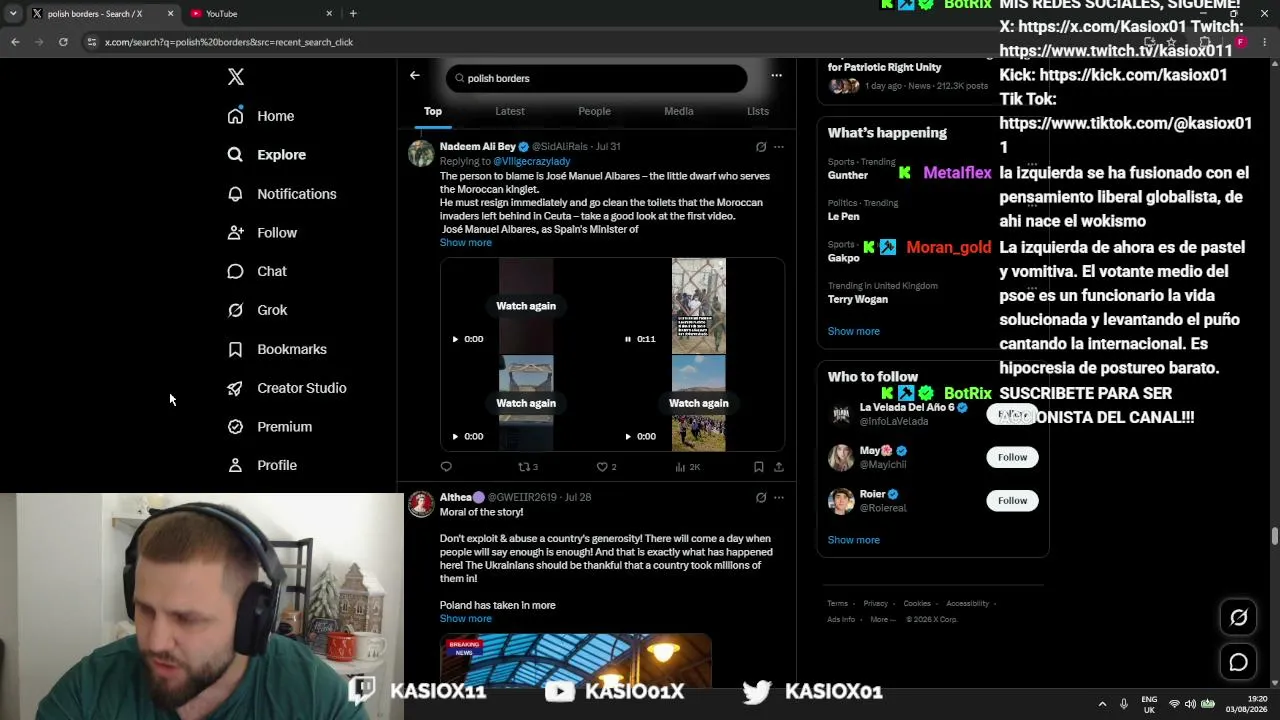This screenshot has width=1280, height=720.
Task: Bookmark Nadeem Ali Bey's post
Action: tap(759, 467)
